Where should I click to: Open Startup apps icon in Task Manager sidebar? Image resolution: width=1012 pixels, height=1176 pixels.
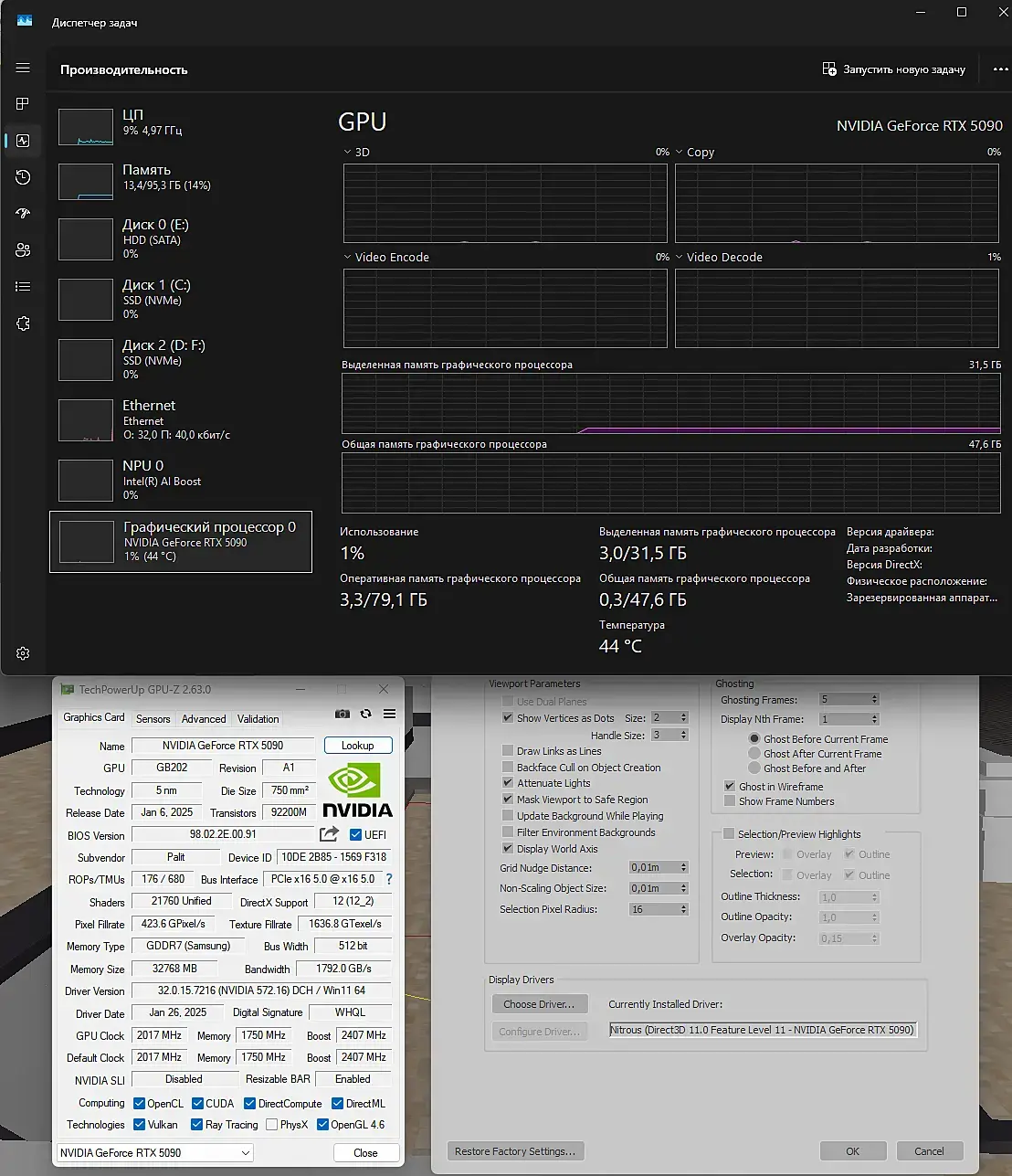[23, 214]
